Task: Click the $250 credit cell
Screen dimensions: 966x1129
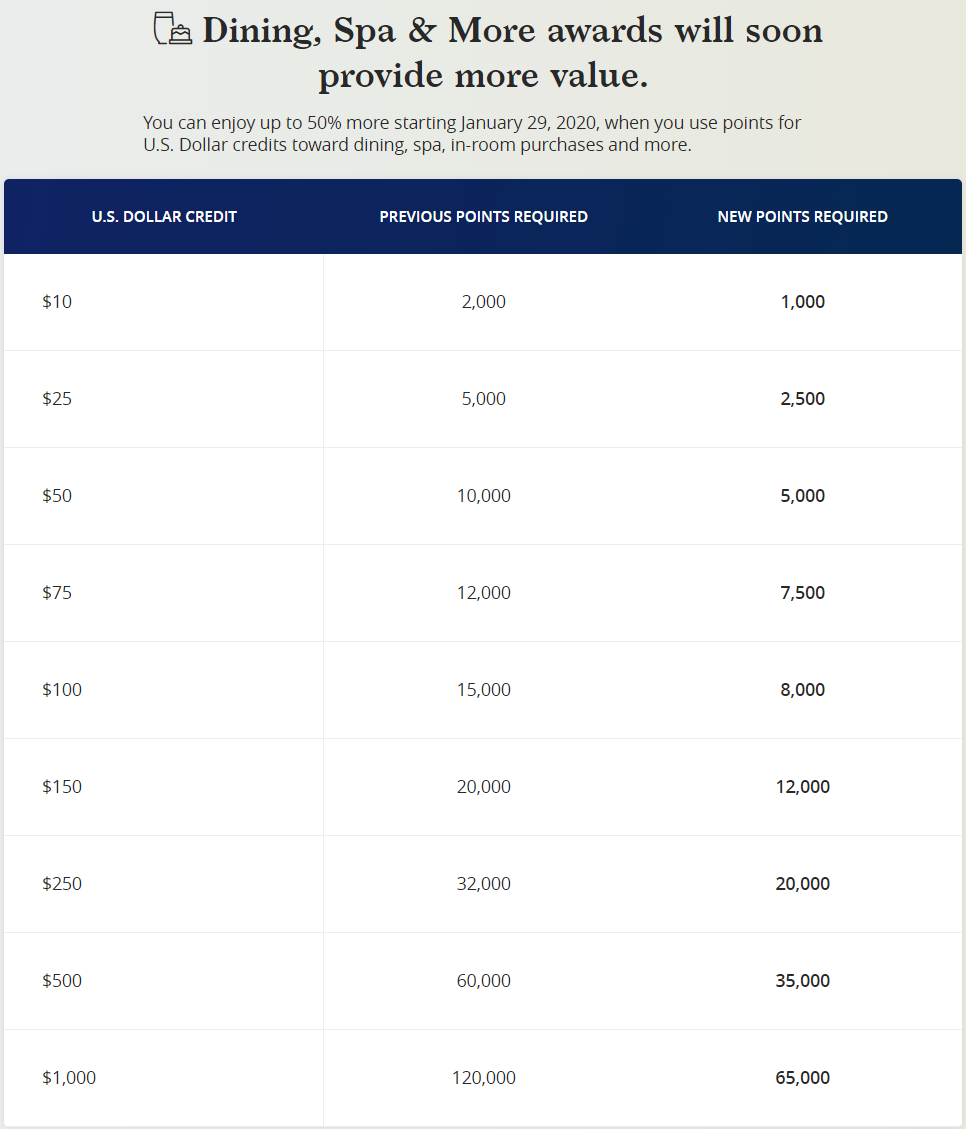Action: pos(62,883)
